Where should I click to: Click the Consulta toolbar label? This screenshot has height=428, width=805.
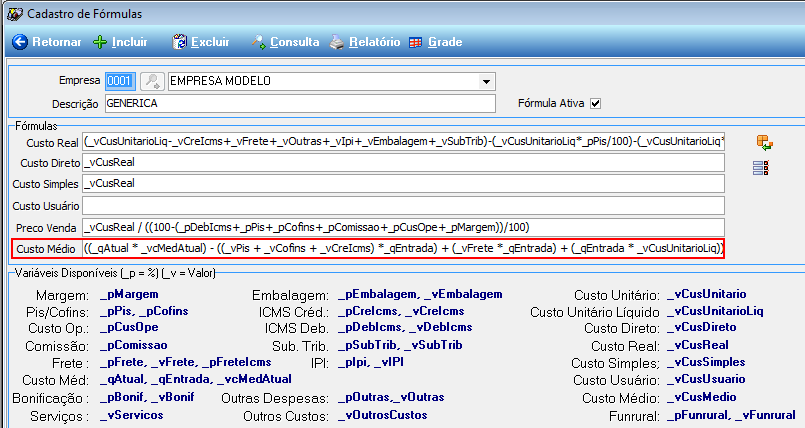pyautogui.click(x=295, y=42)
